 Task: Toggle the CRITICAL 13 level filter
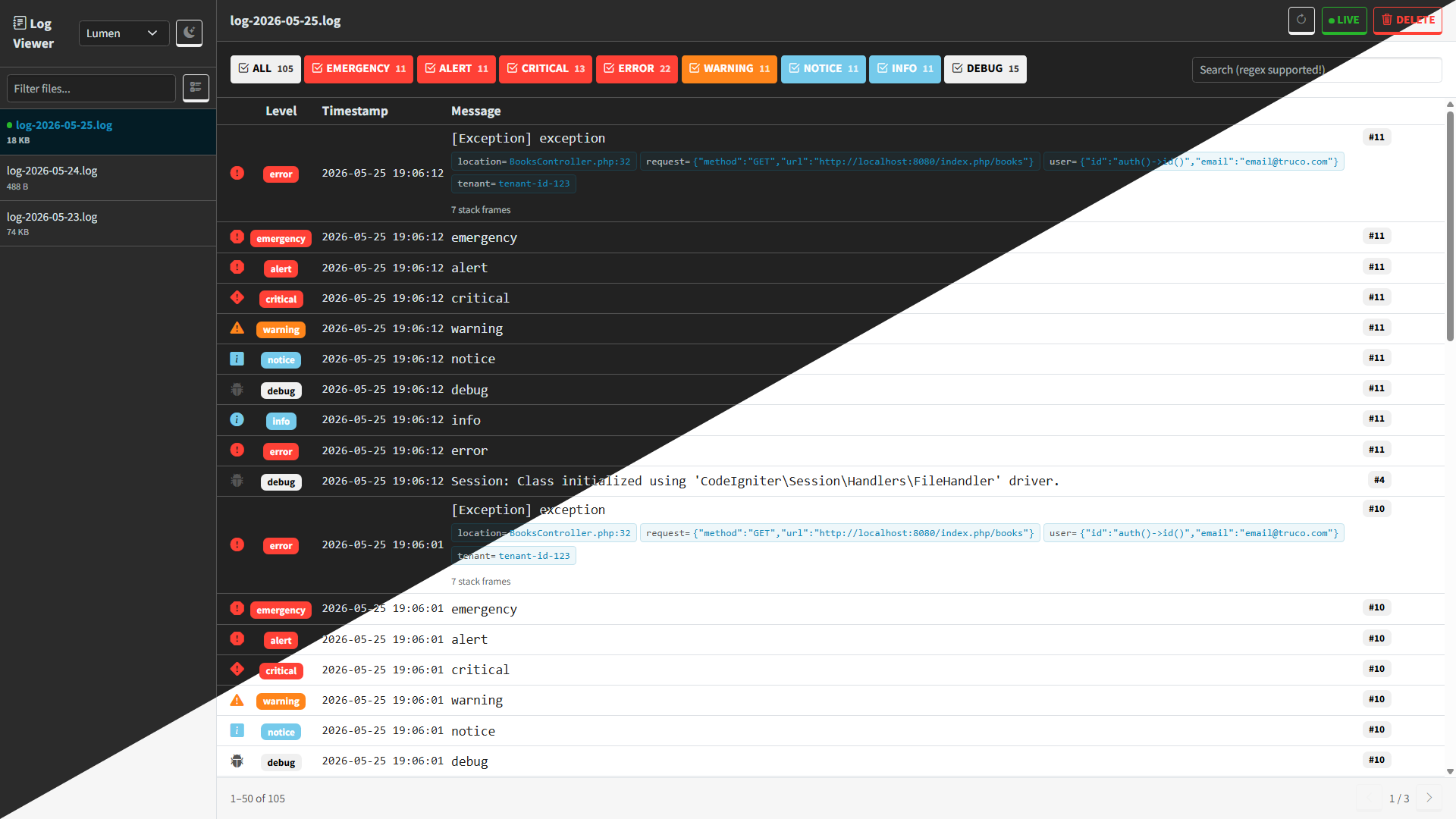pos(545,69)
